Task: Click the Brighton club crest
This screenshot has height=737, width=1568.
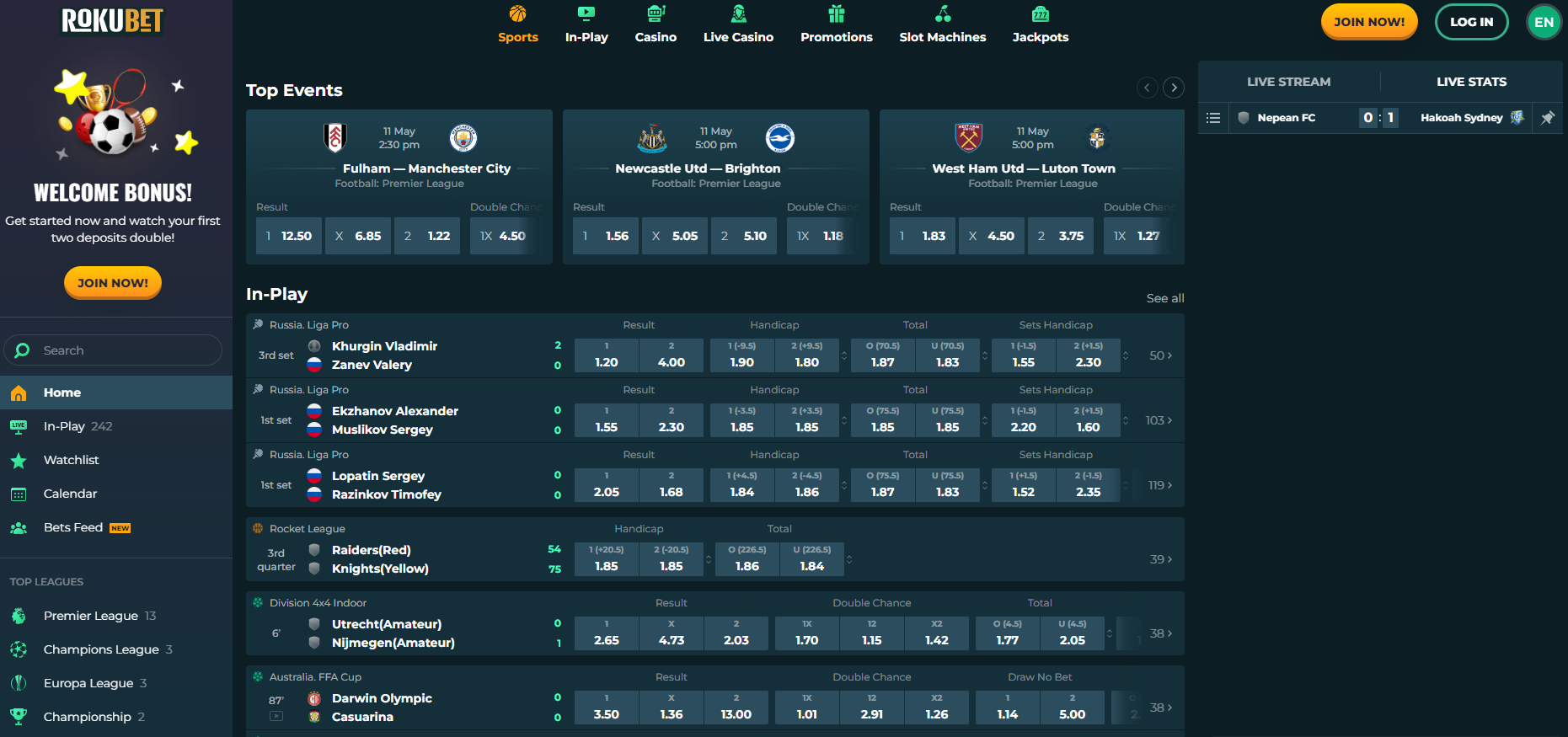Action: click(x=780, y=137)
